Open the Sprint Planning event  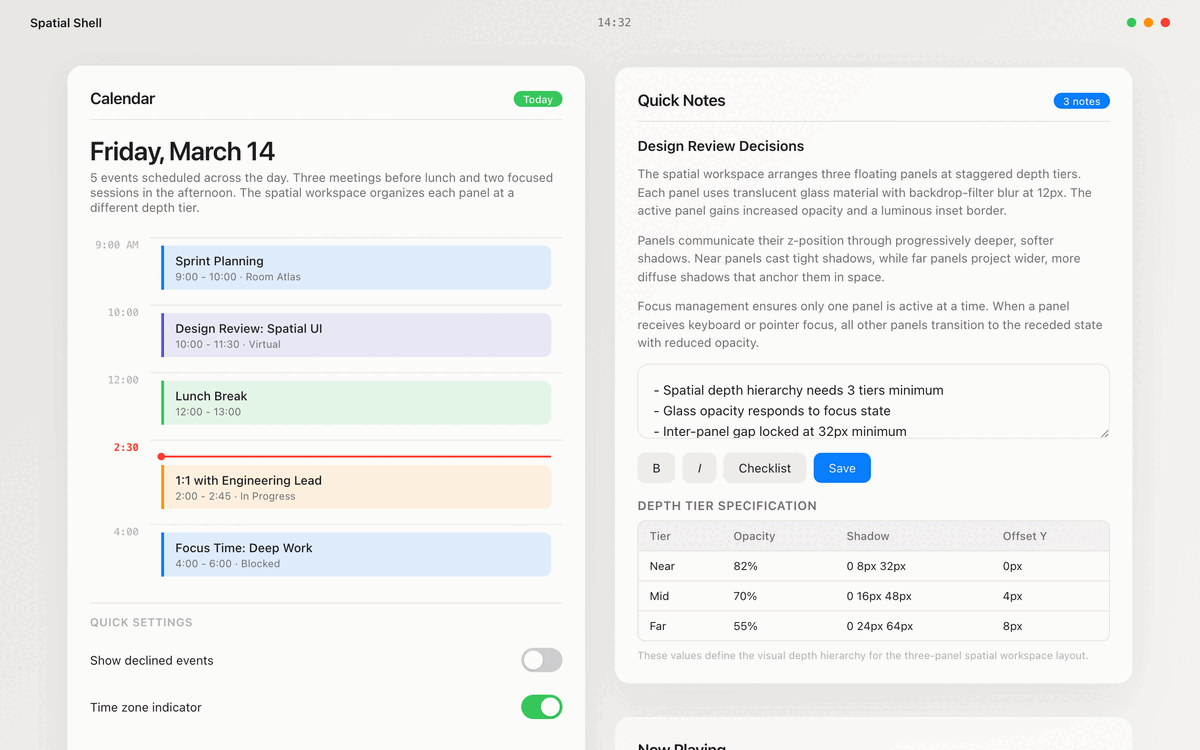(356, 268)
